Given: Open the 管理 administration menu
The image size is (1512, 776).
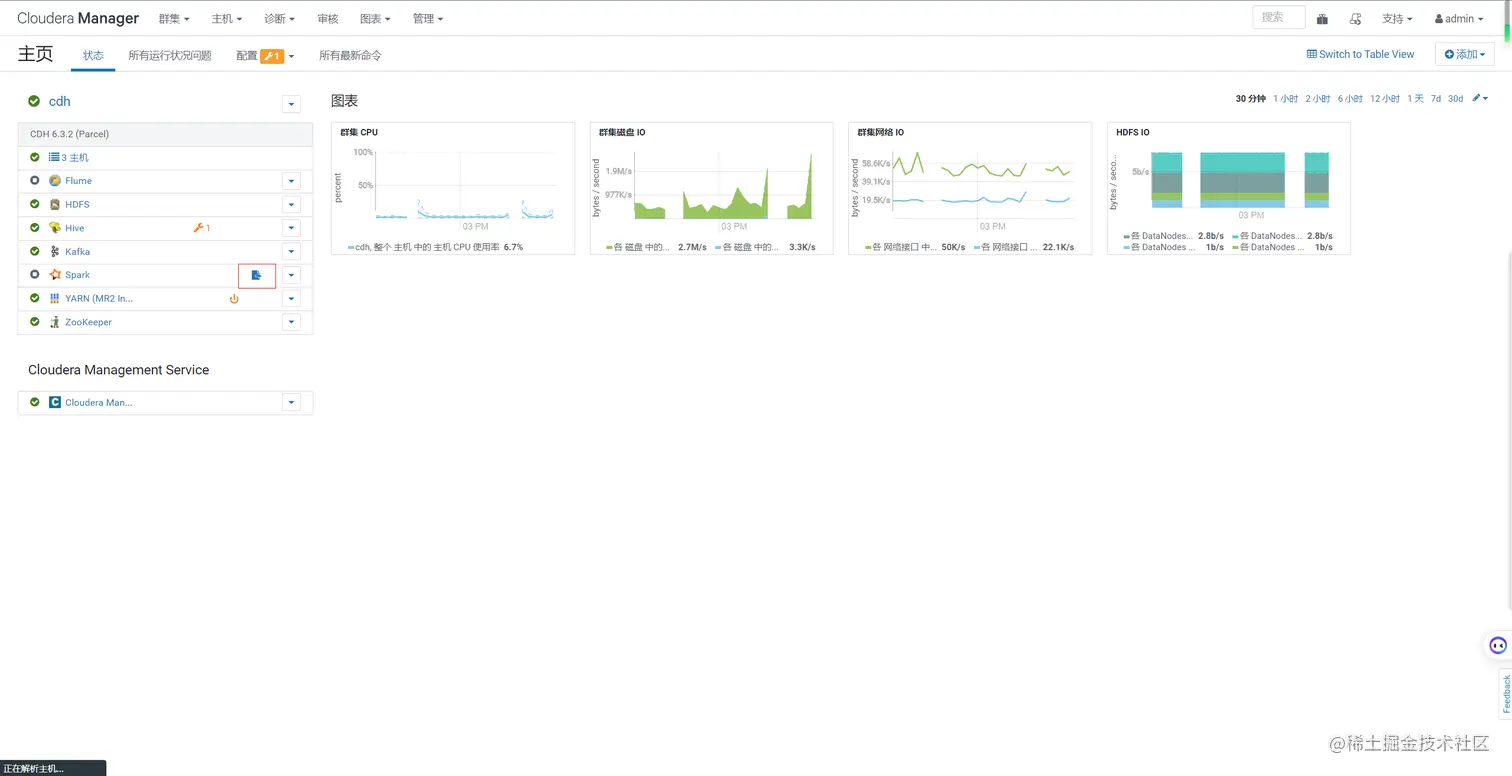Looking at the screenshot, I should pyautogui.click(x=428, y=18).
